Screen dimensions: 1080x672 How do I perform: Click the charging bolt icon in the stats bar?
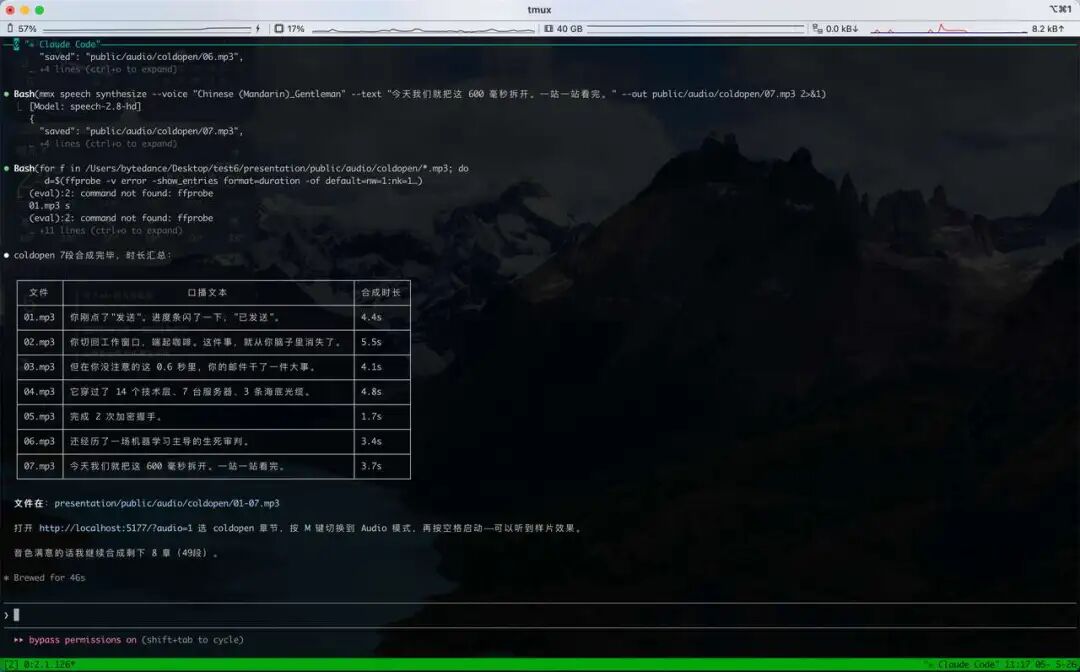click(258, 29)
